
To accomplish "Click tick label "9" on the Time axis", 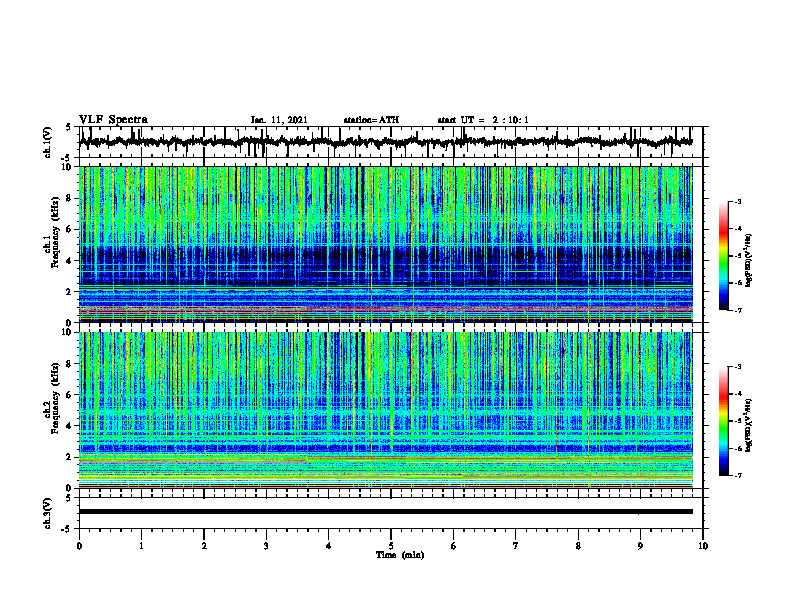I will pyautogui.click(x=640, y=546).
